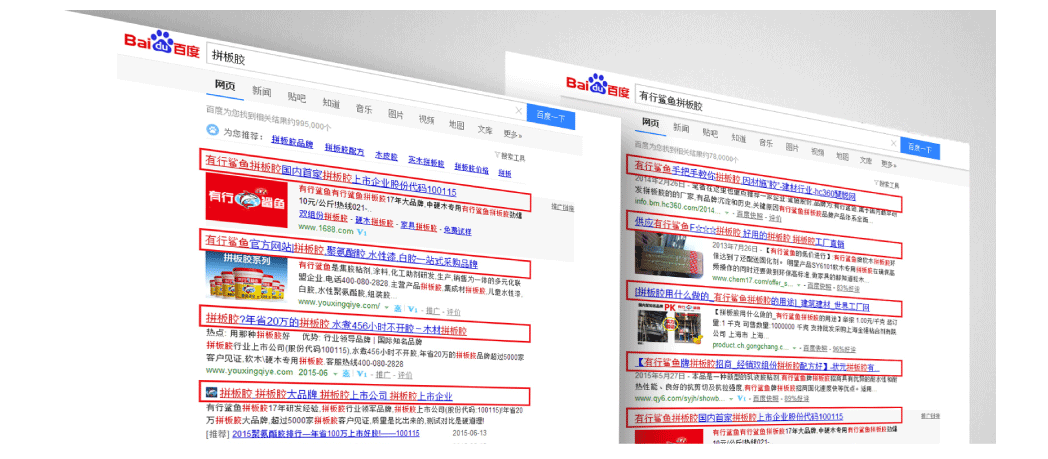The image size is (1048, 459).
Task: Open the 拼板胶系列 bucket product thumbnail
Action: point(247,275)
